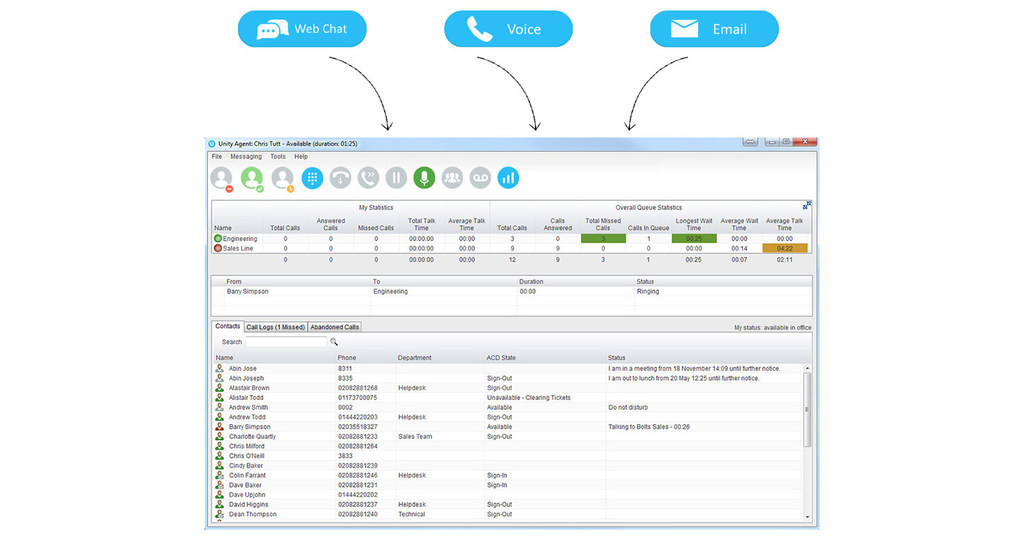
Task: Click the conference call icon
Action: point(452,178)
